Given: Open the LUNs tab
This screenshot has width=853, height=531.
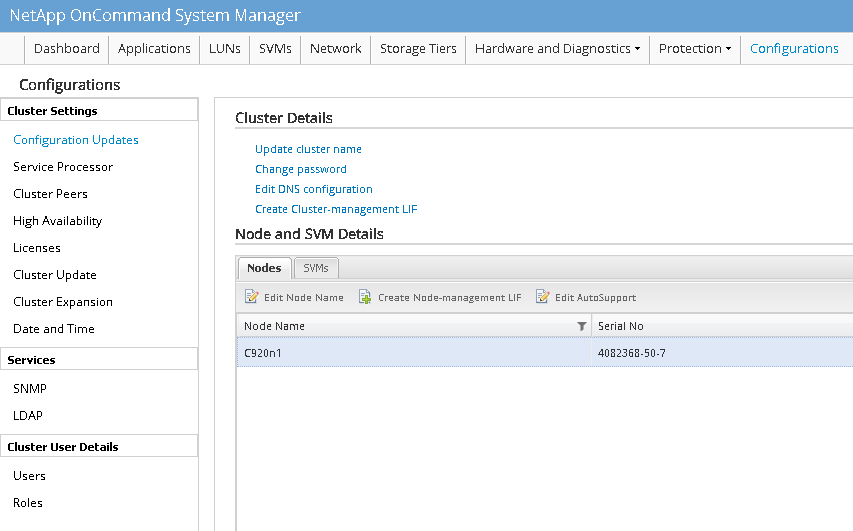Looking at the screenshot, I should [225, 48].
